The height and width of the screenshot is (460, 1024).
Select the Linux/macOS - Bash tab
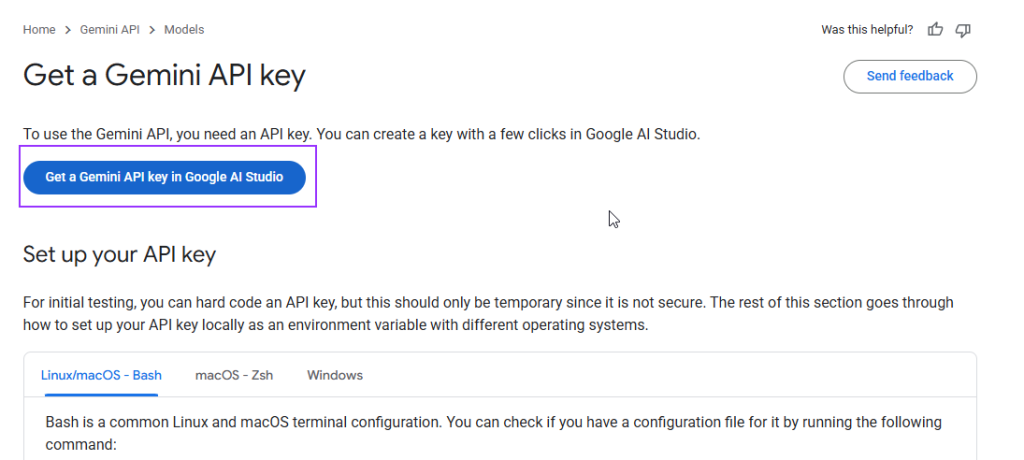(x=101, y=375)
